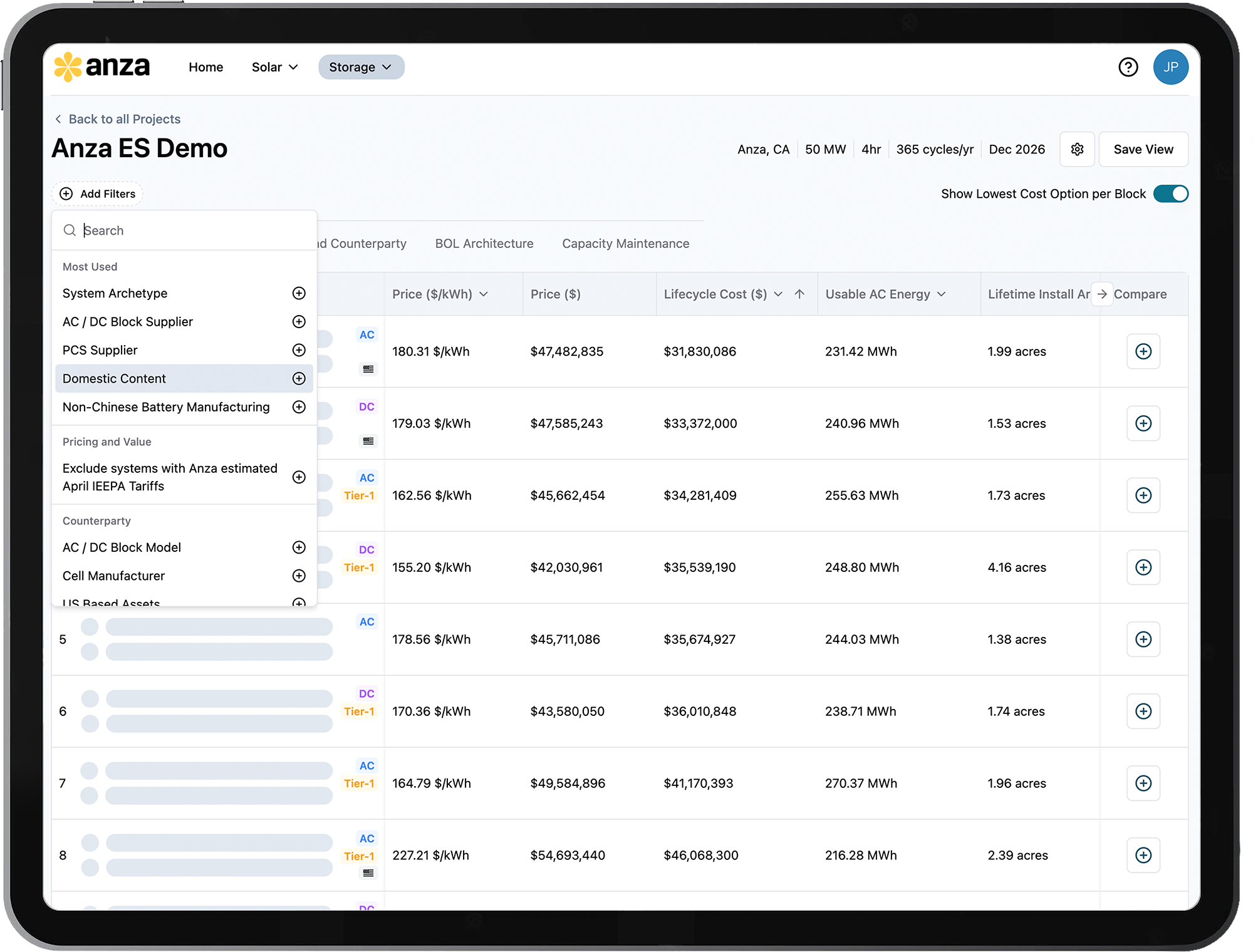This screenshot has height=952, width=1253.
Task: Click the compare plus for row 8
Action: [x=1143, y=856]
